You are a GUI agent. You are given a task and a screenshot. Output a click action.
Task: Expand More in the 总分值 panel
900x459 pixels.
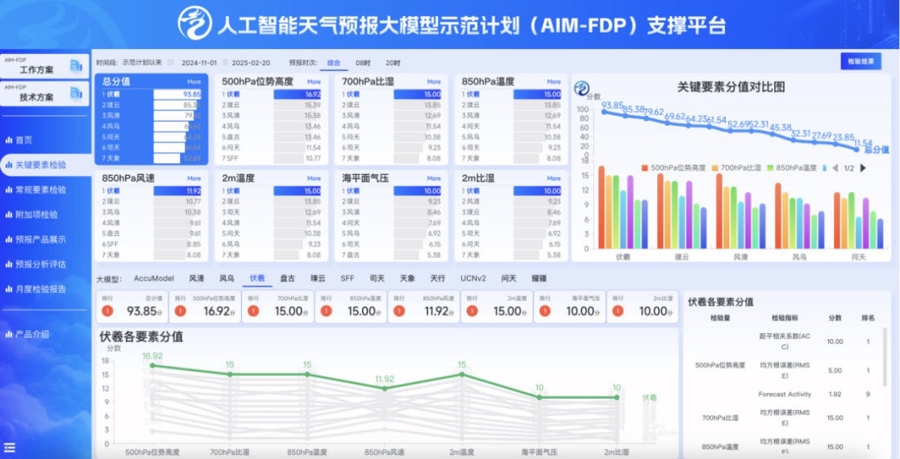(x=194, y=82)
